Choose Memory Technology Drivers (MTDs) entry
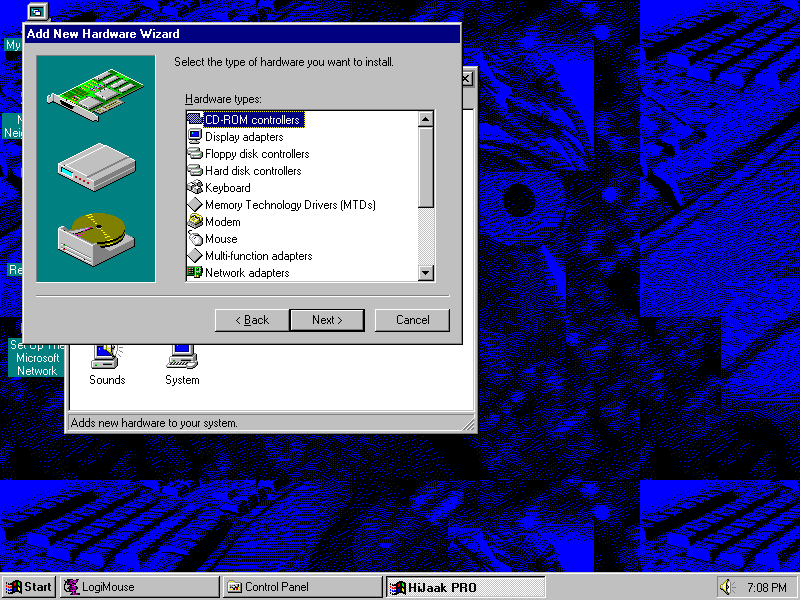This screenshot has height=600, width=800. [x=290, y=205]
